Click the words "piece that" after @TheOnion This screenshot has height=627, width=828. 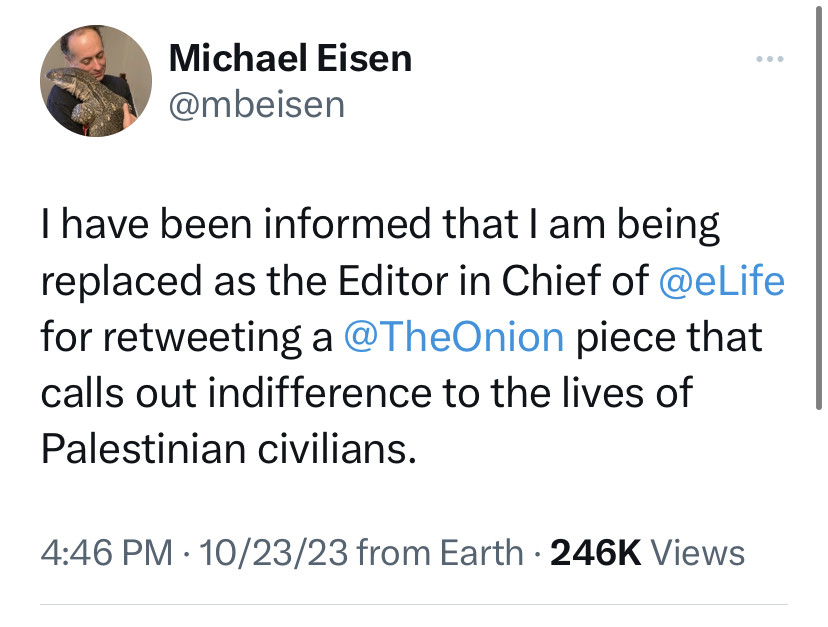[x=670, y=337]
